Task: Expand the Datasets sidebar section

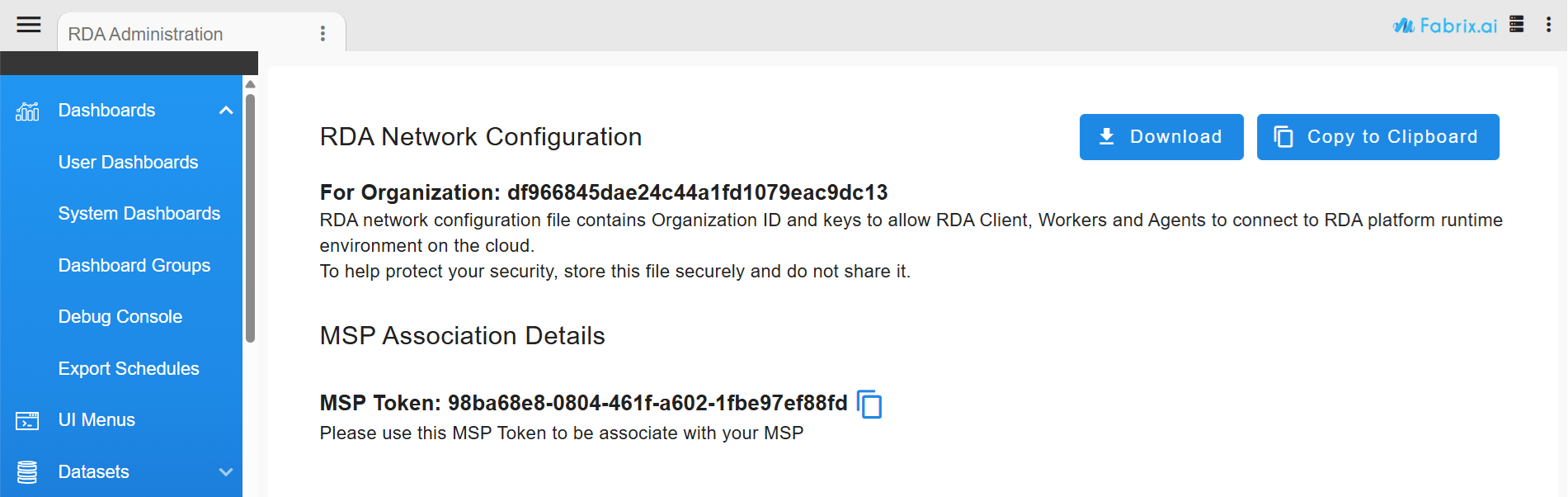Action: [x=226, y=472]
